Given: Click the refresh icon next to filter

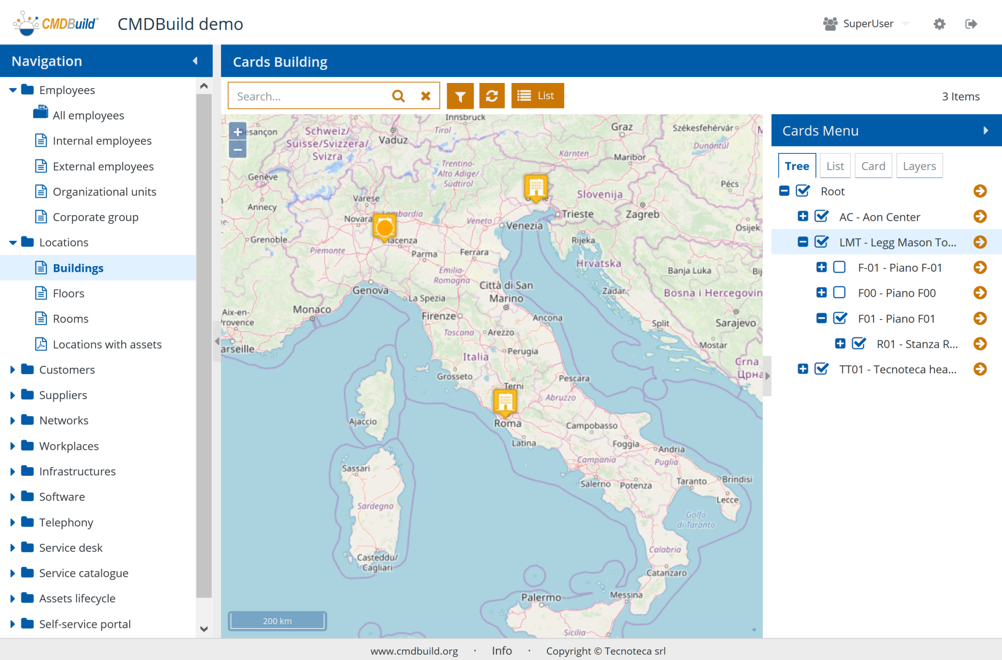Looking at the screenshot, I should [491, 96].
